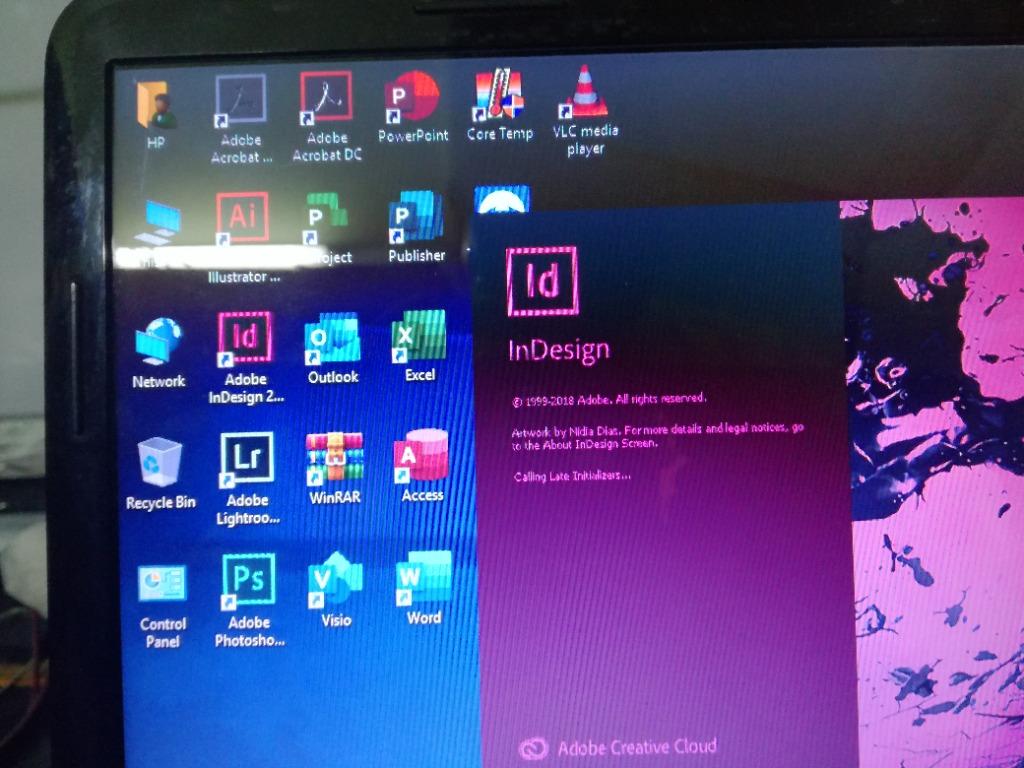The height and width of the screenshot is (768, 1024).
Task: Open the HP user folder icon
Action: coord(155,104)
